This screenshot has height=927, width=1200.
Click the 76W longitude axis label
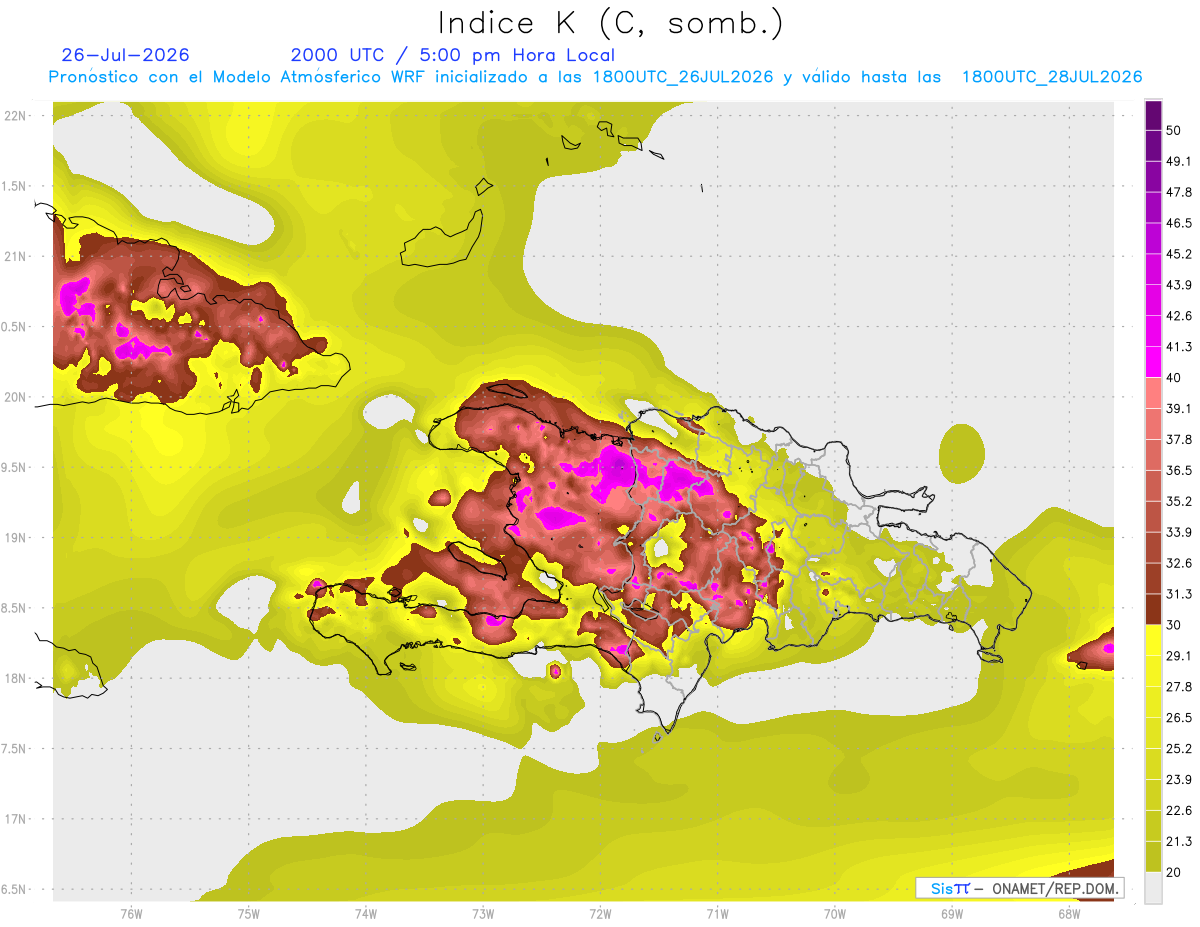pyautogui.click(x=131, y=913)
